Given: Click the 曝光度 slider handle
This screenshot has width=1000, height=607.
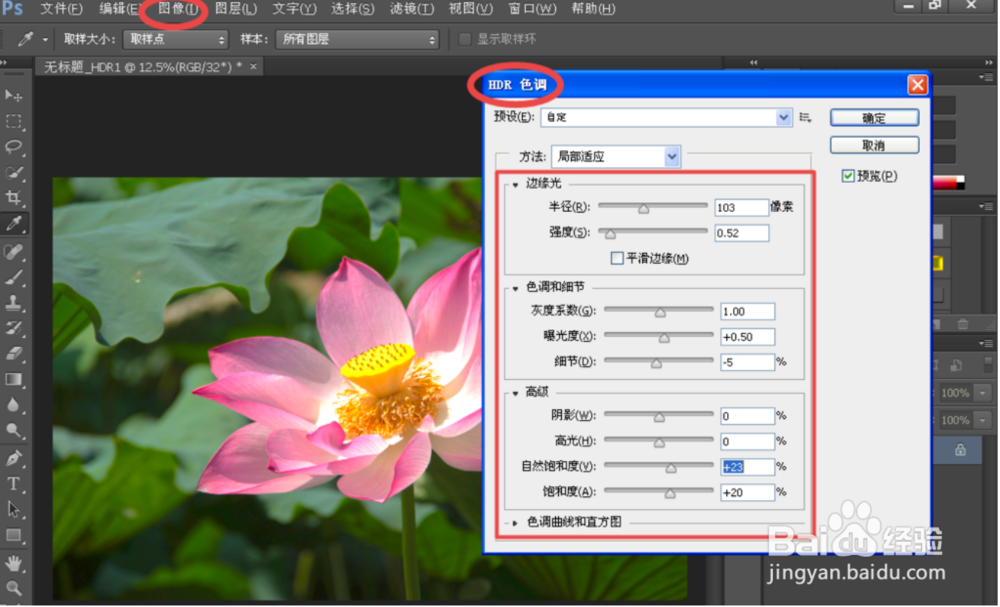Looking at the screenshot, I should pyautogui.click(x=664, y=338).
